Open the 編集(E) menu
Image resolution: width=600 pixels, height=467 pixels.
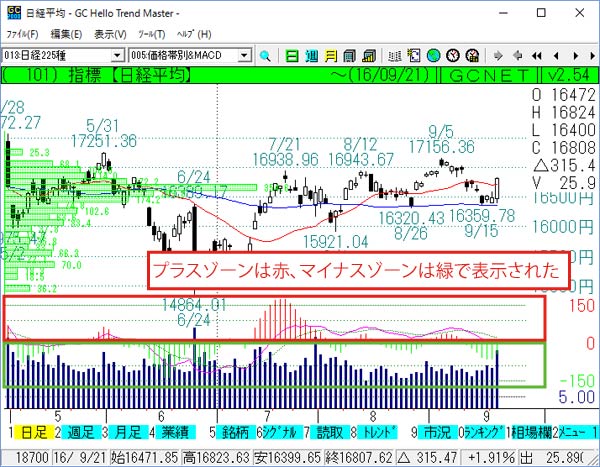[66, 34]
